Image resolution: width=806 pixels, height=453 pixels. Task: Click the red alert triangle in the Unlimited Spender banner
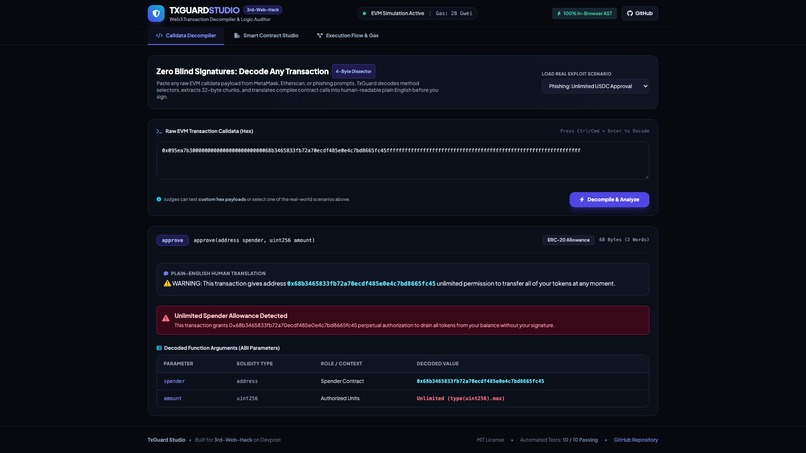[x=166, y=318]
